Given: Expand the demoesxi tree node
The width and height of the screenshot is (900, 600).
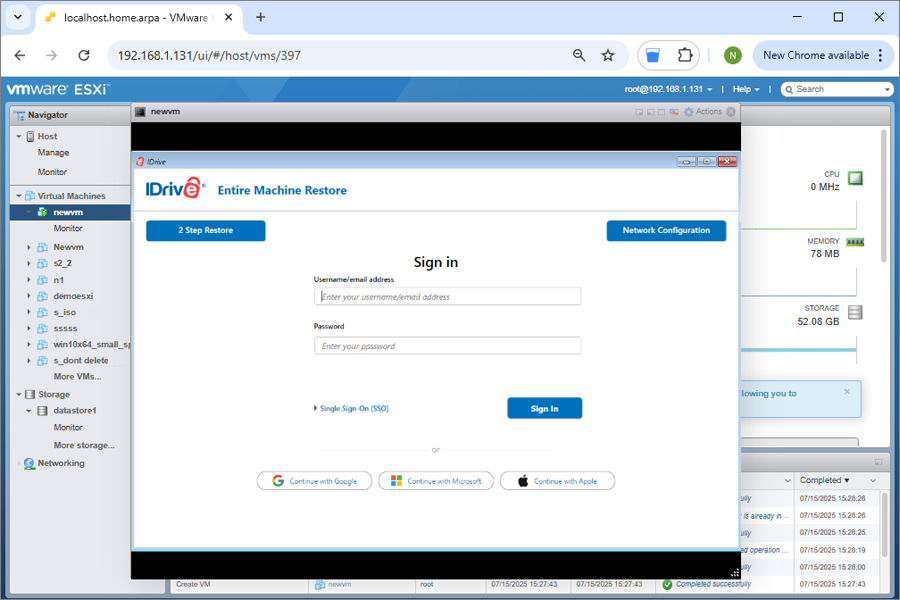Looking at the screenshot, I should pos(29,296).
